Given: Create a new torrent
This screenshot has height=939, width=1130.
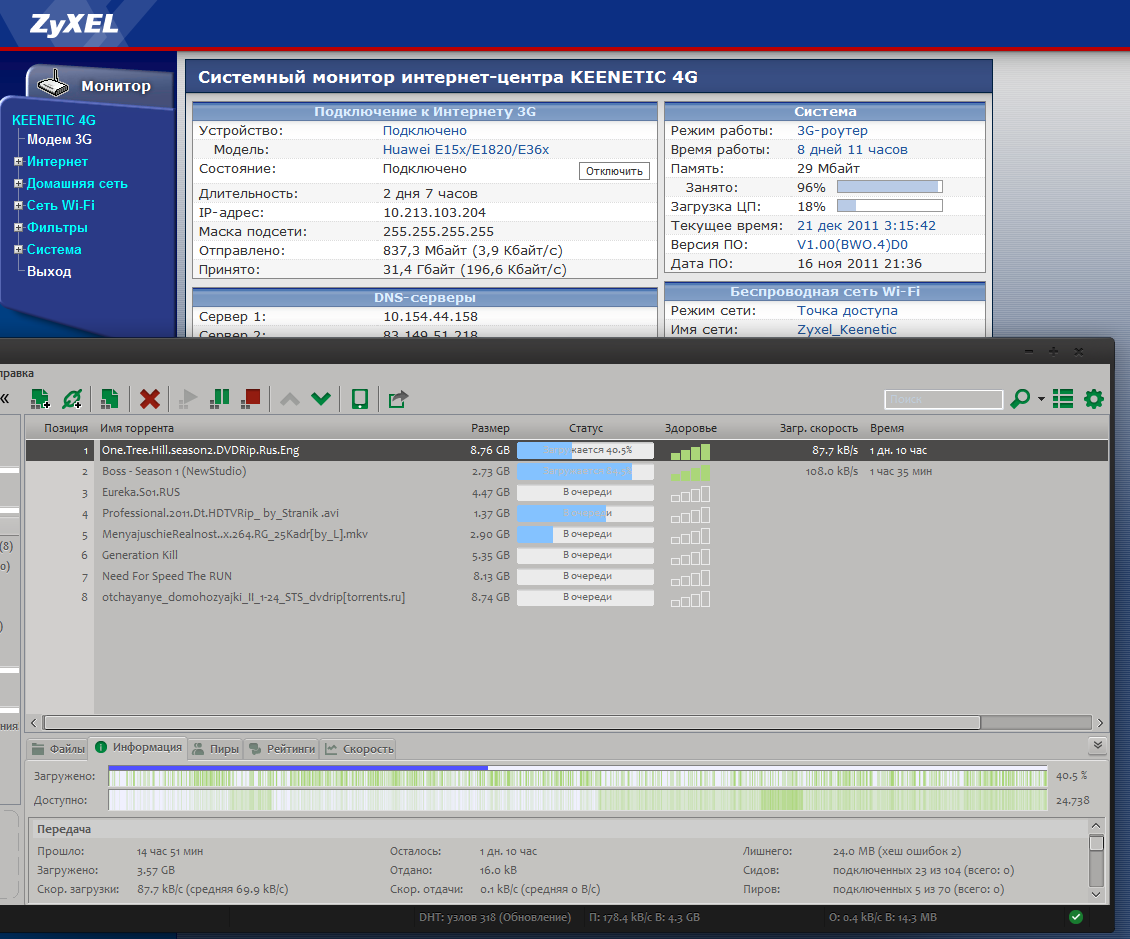Looking at the screenshot, I should 110,399.
